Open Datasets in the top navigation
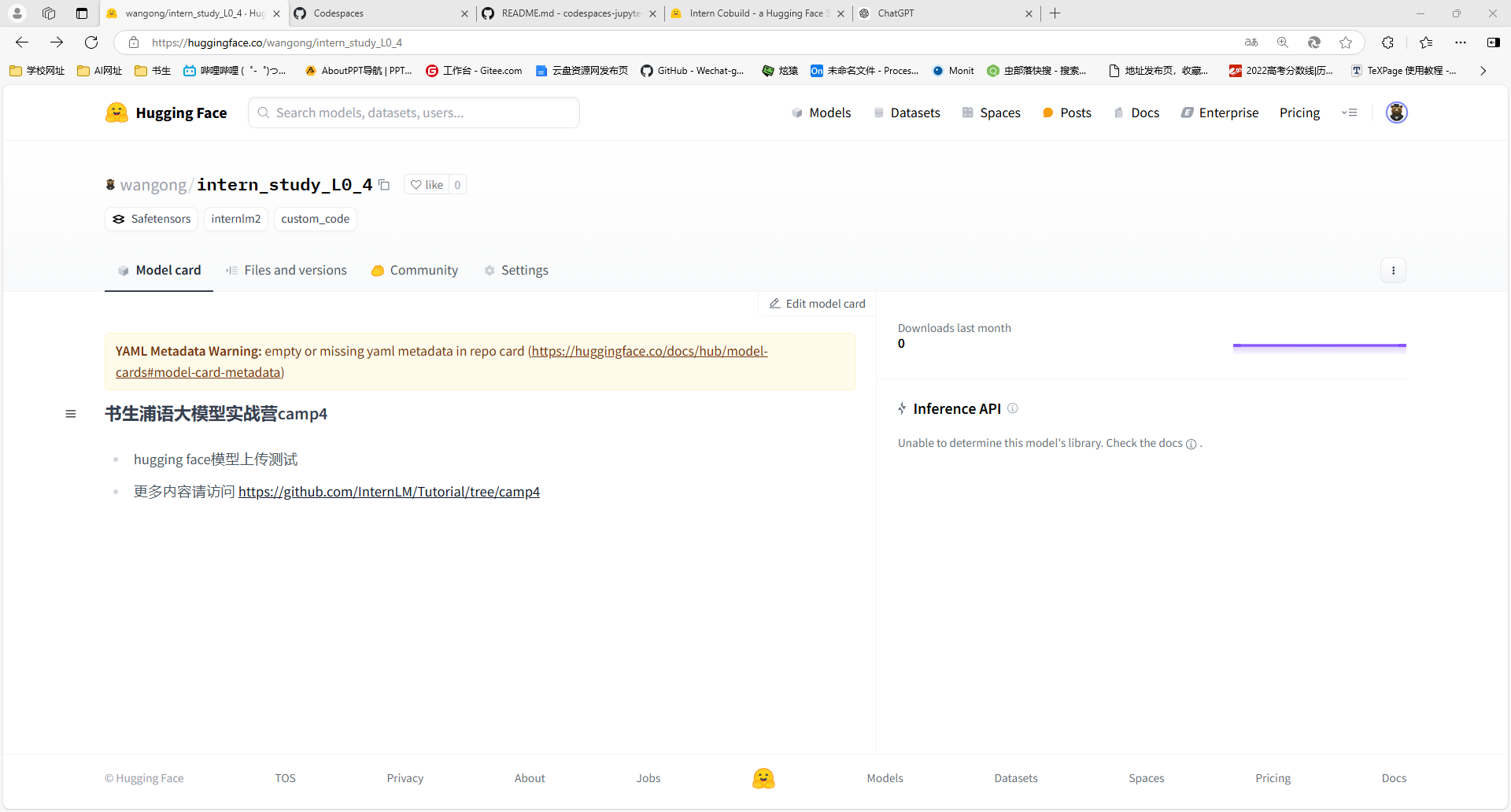1511x812 pixels. pyautogui.click(x=907, y=113)
